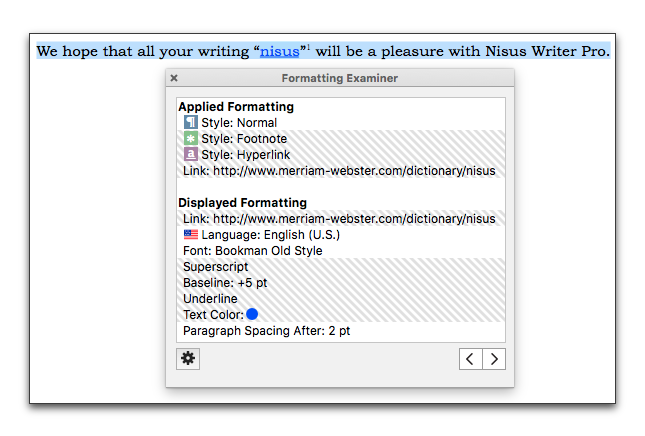Select the Underline formatting row

pyautogui.click(x=341, y=299)
